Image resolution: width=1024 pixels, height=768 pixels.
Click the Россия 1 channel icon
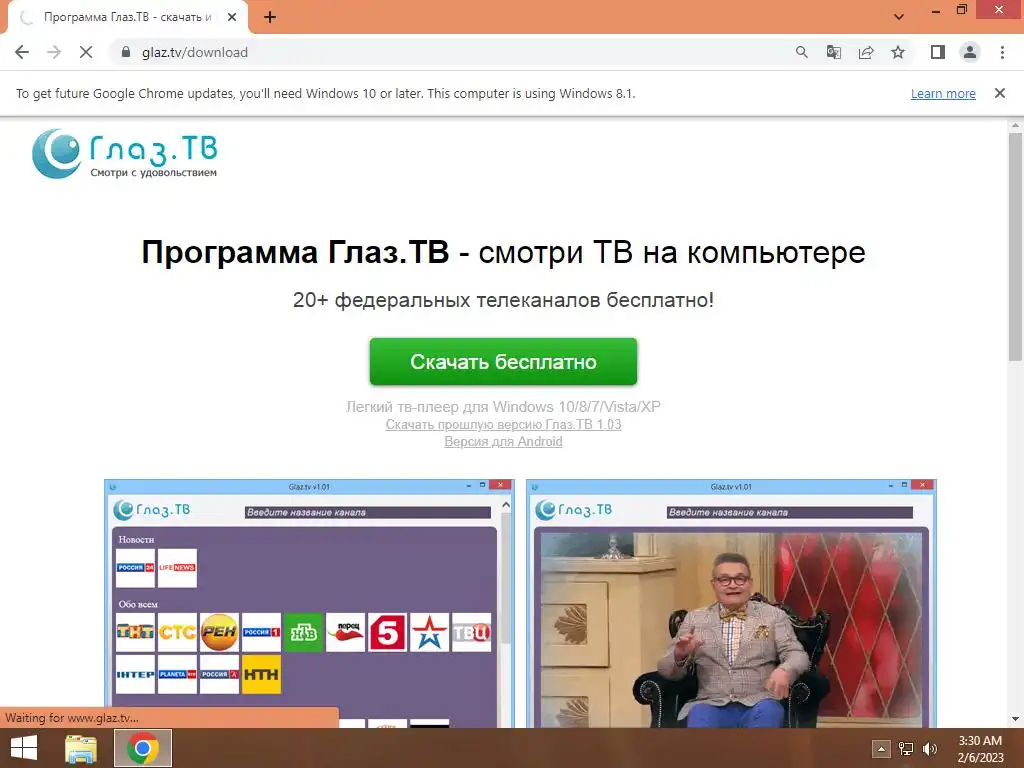pos(261,632)
